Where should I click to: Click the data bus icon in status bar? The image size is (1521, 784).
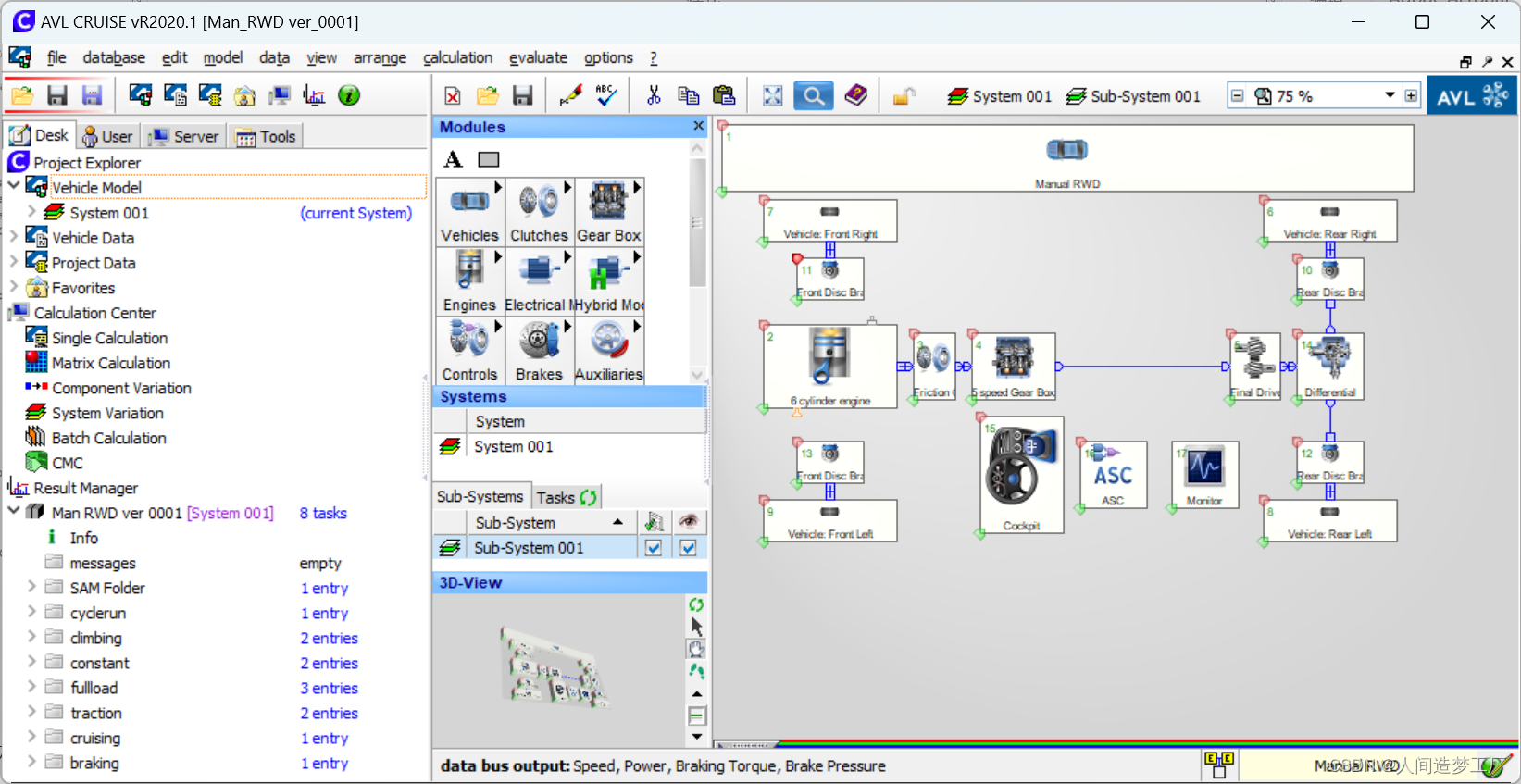(x=1219, y=765)
